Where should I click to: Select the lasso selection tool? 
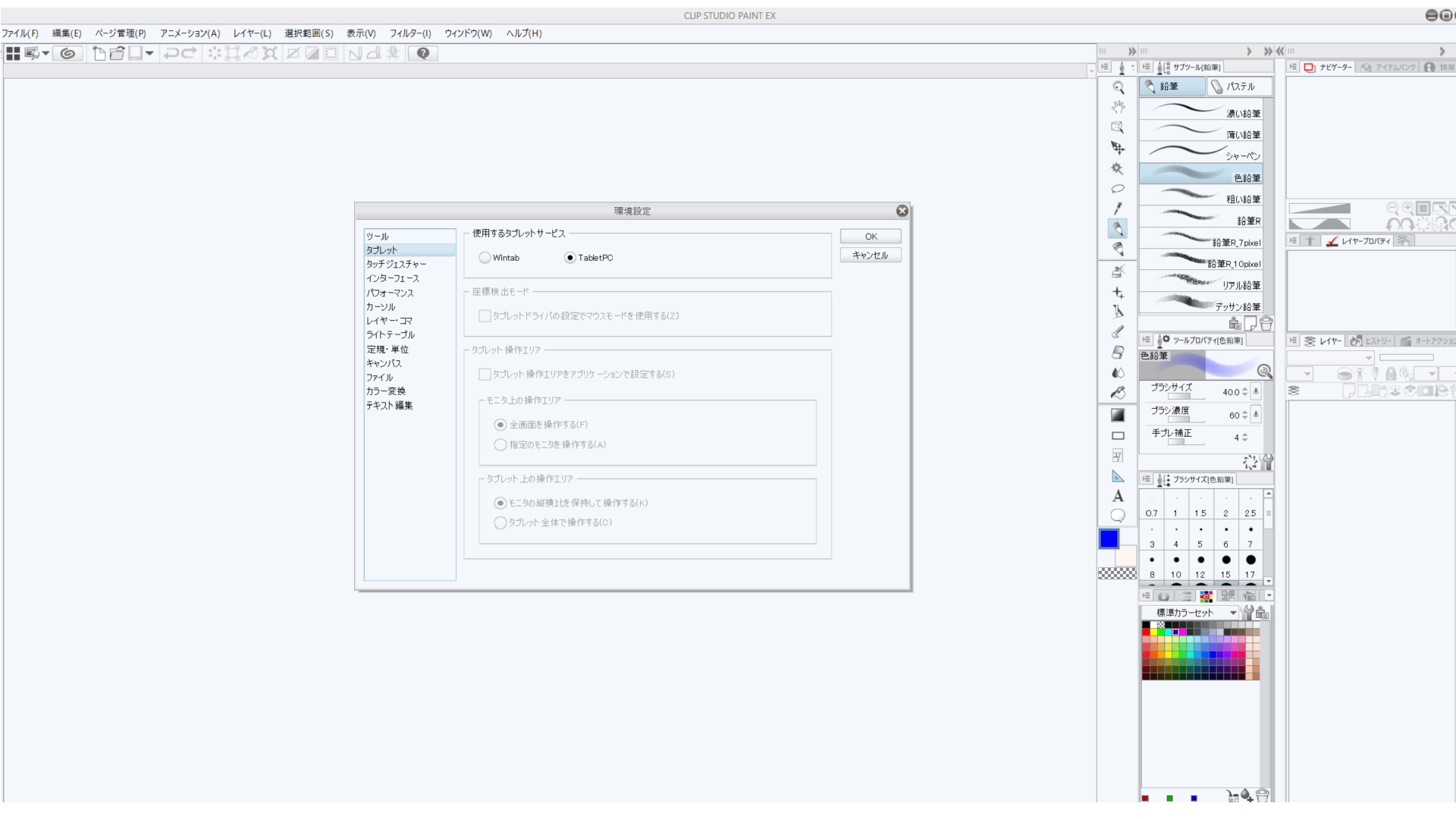(x=1118, y=189)
